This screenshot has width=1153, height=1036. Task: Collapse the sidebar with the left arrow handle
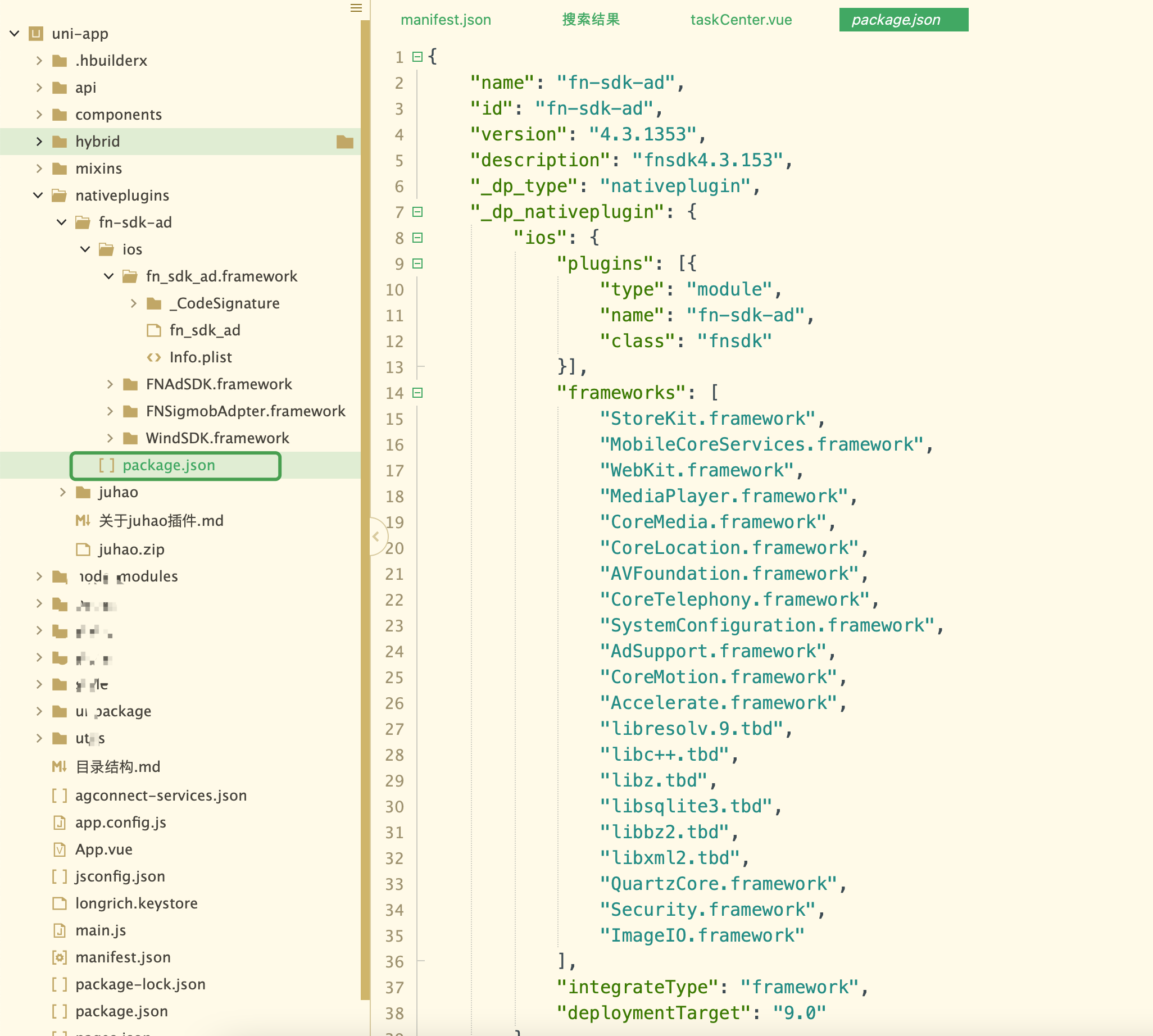(x=376, y=536)
